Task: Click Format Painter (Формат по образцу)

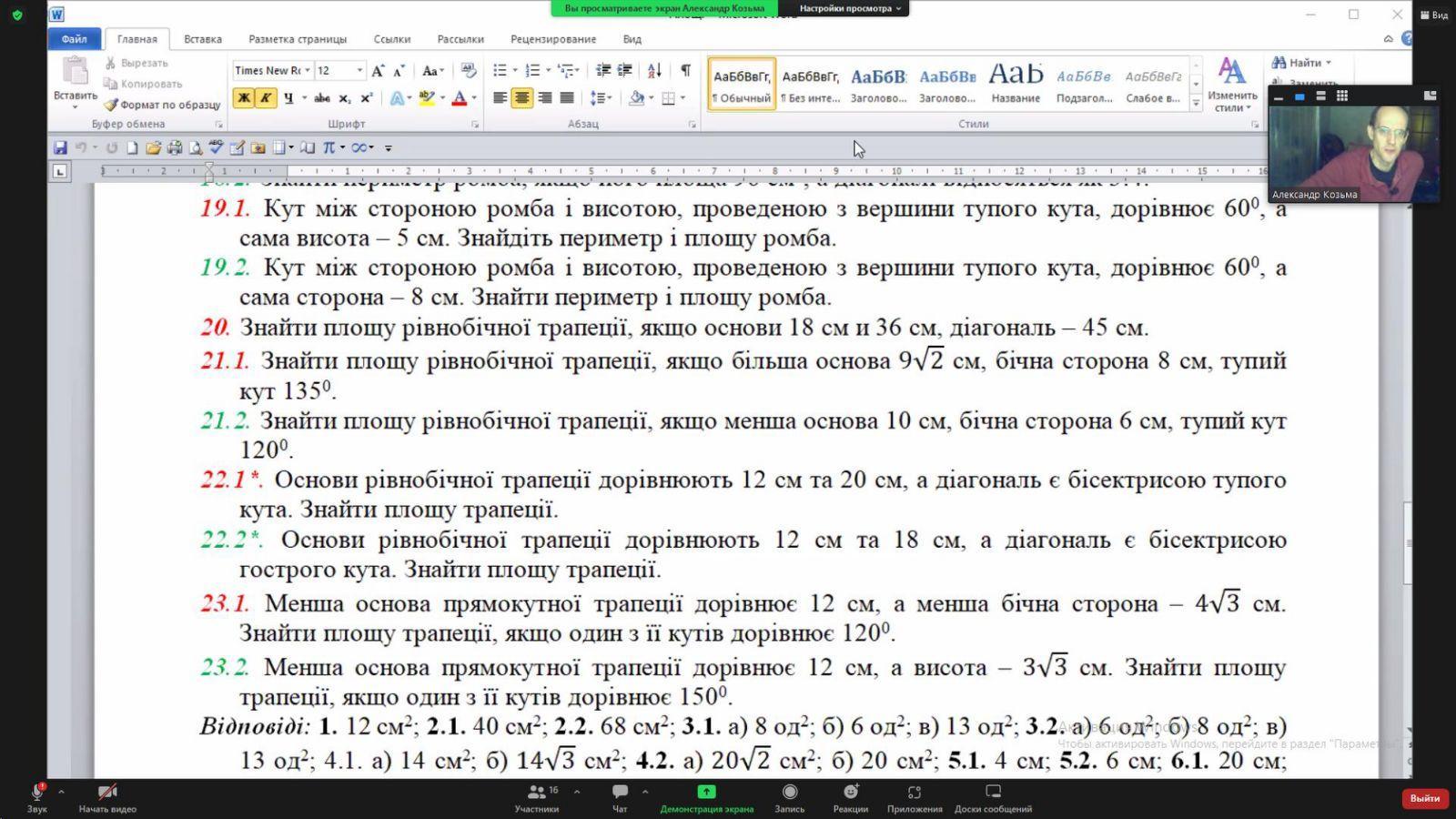Action: (163, 105)
